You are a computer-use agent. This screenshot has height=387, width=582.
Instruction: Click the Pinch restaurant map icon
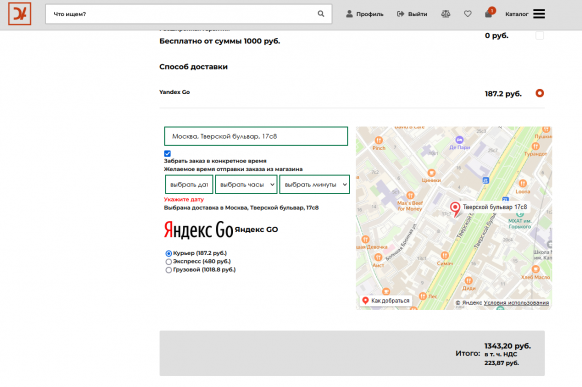pos(379,140)
